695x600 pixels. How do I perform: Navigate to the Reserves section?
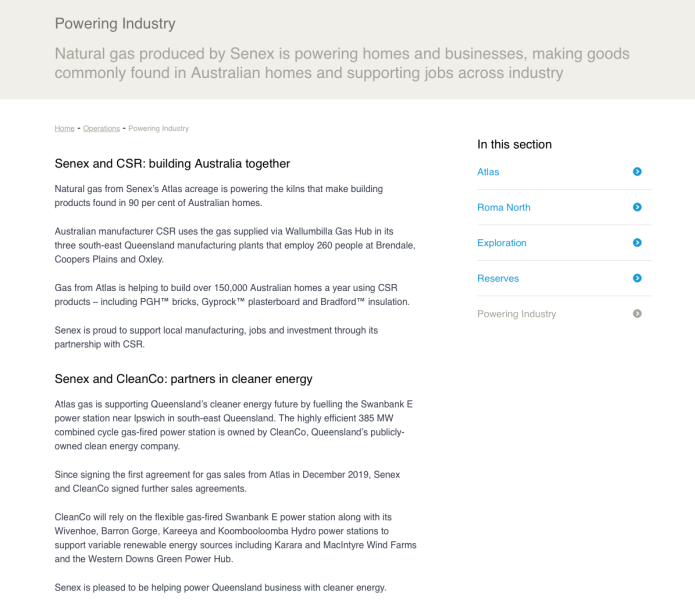tap(499, 278)
